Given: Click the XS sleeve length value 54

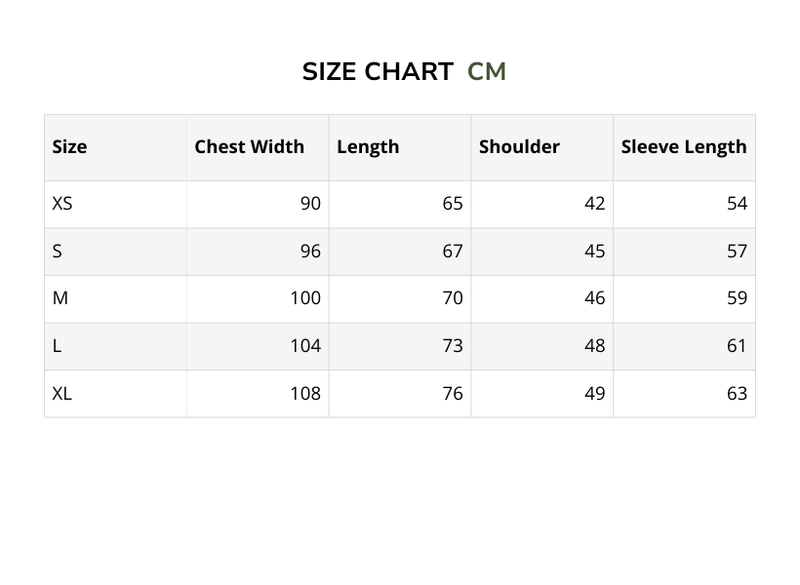Looking at the screenshot, I should [737, 204].
